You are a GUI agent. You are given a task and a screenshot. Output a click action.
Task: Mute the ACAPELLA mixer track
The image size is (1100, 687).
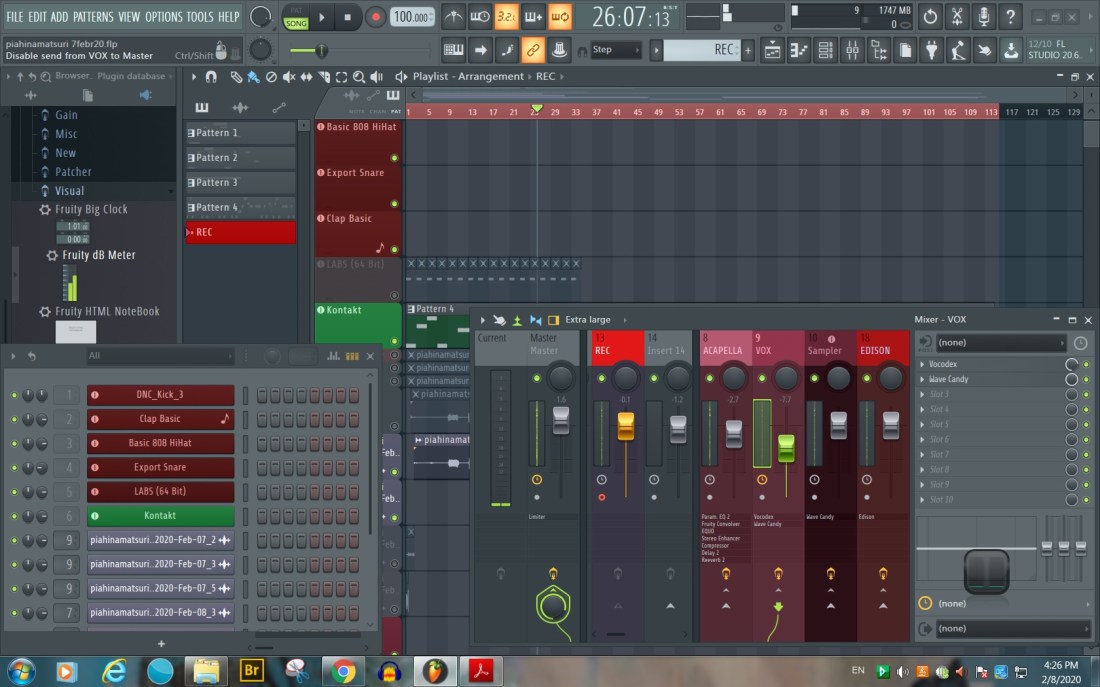click(x=705, y=378)
